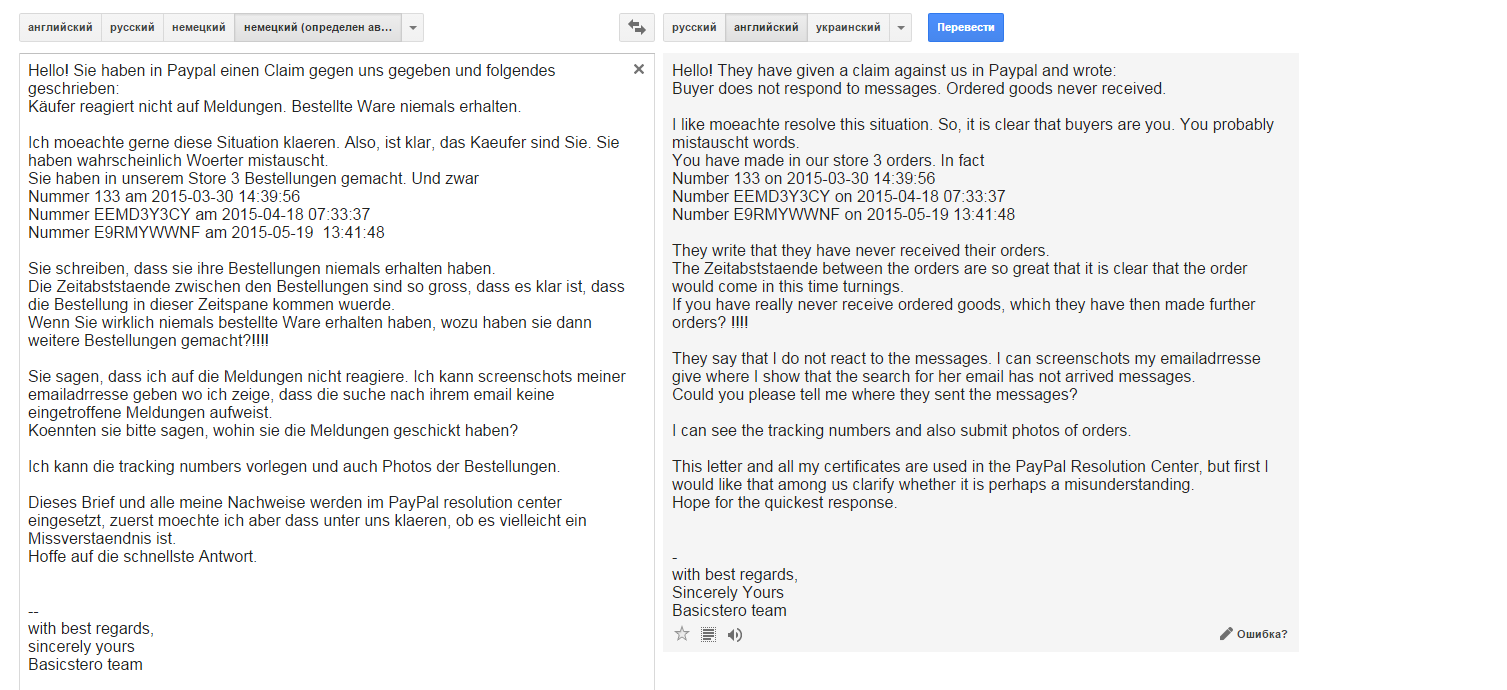Choose 'русский' as source language
This screenshot has width=1507, height=690.
pos(132,28)
